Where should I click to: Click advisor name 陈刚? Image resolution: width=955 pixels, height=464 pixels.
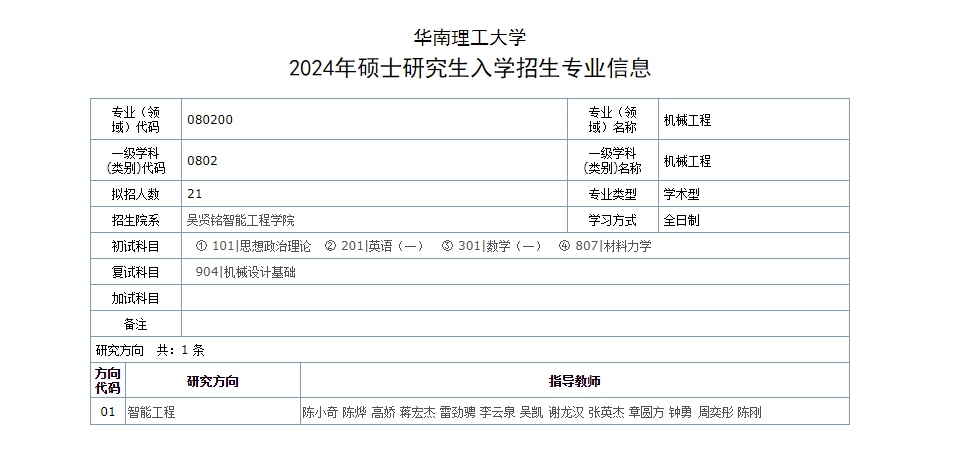click(750, 412)
